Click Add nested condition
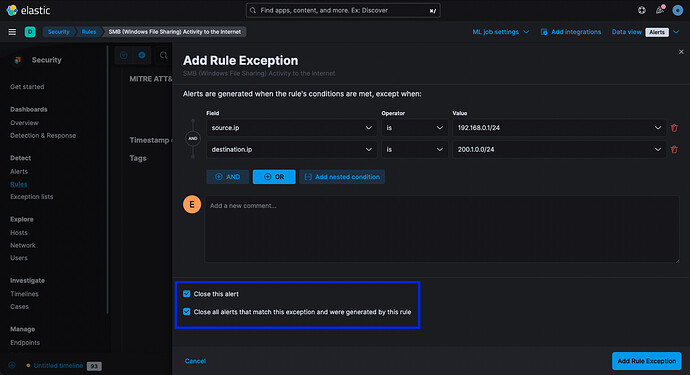This screenshot has width=690, height=375. coord(342,176)
